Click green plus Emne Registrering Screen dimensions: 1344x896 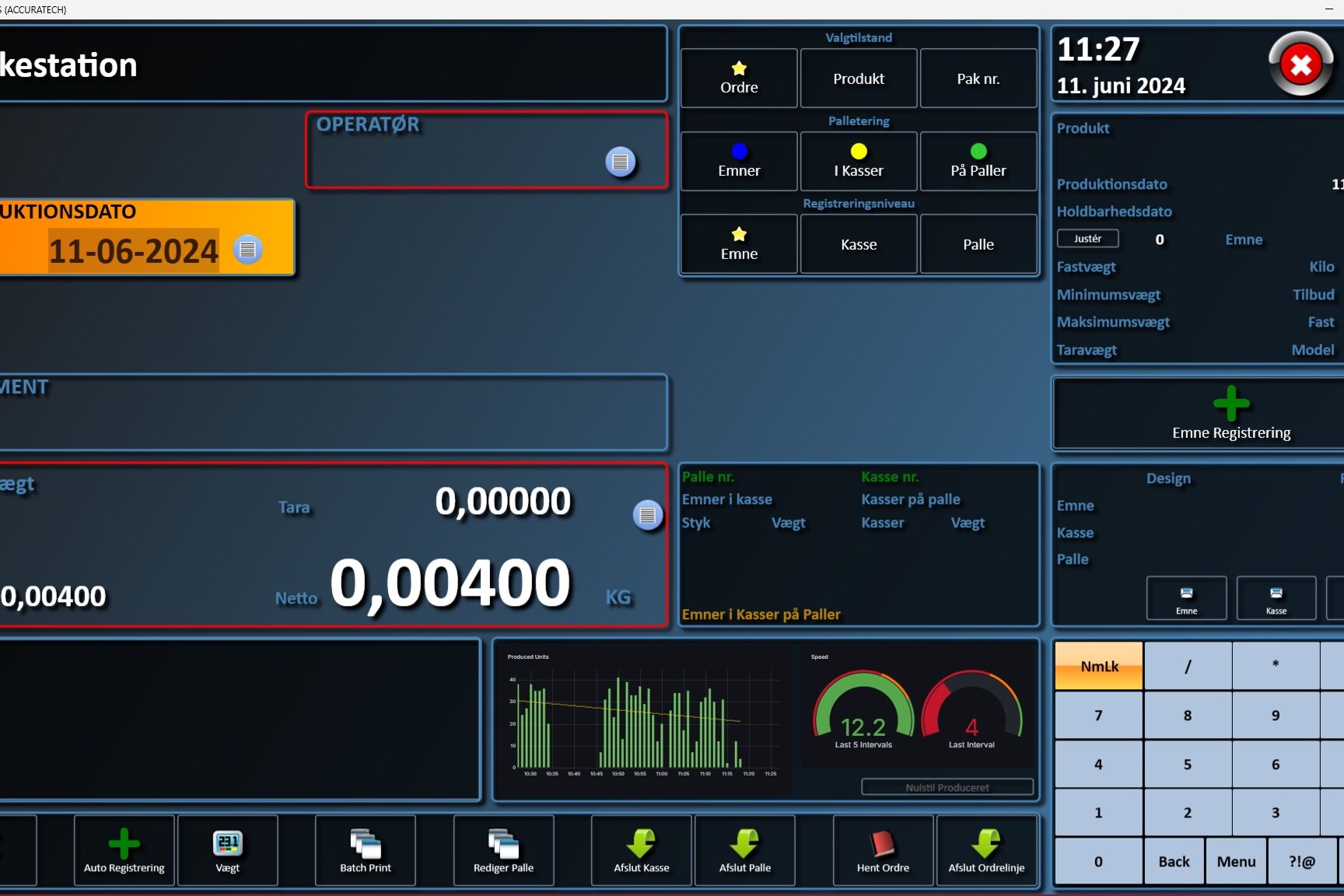1230,404
